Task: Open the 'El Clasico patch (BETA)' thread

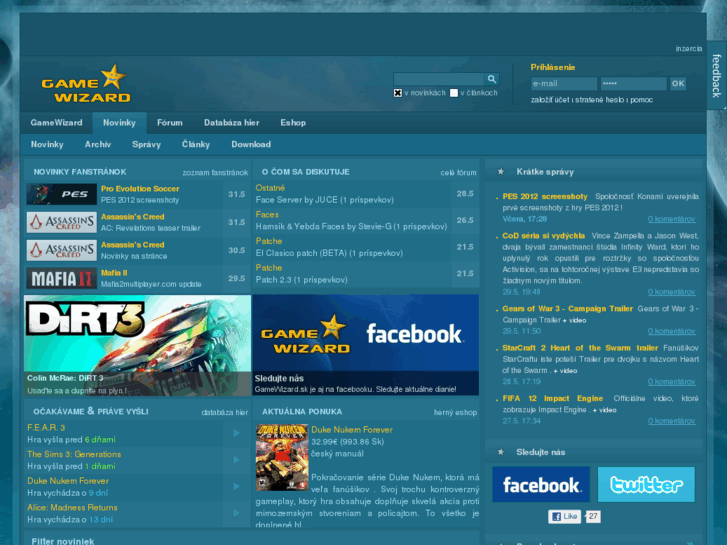Action: pyautogui.click(x=329, y=253)
